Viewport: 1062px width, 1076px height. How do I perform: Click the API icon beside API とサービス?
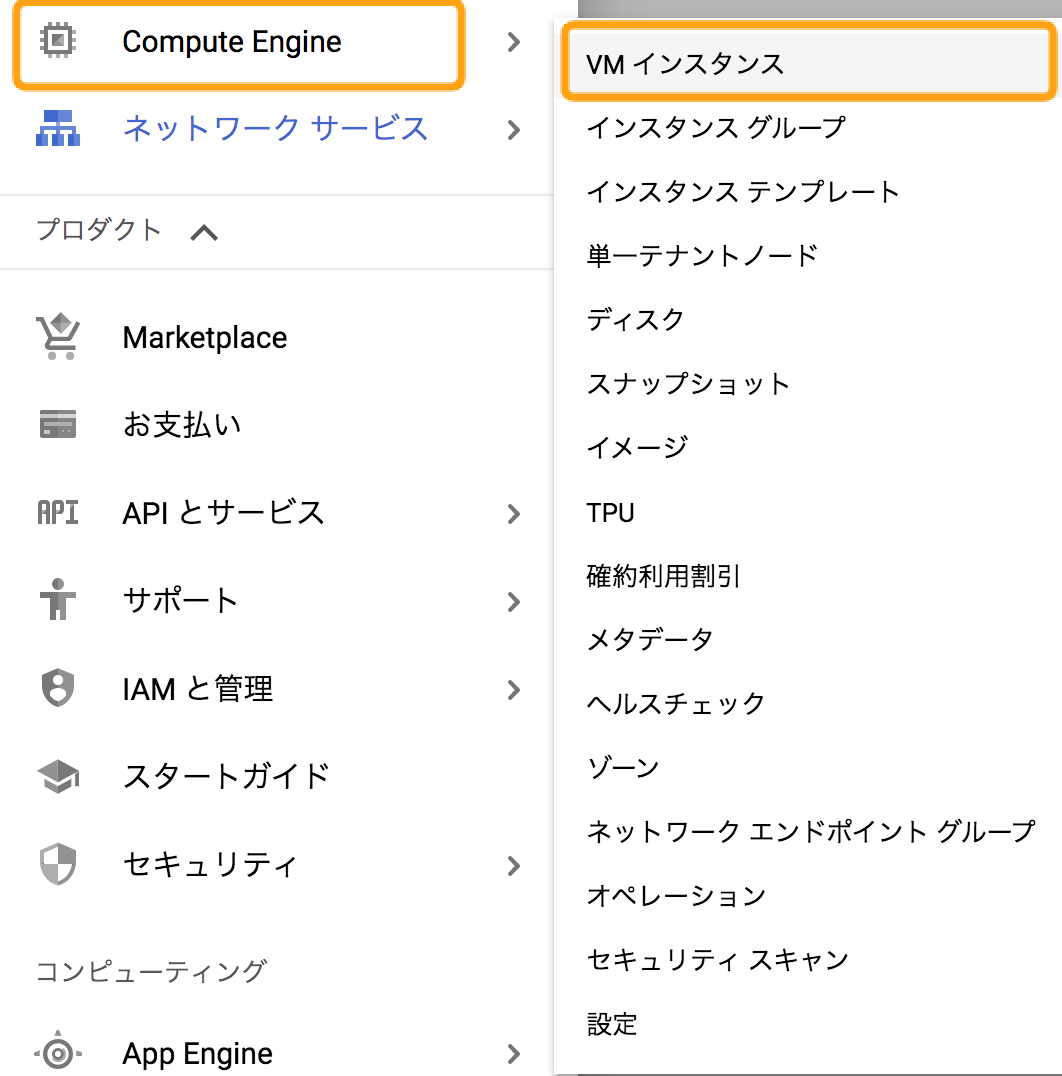coord(57,513)
